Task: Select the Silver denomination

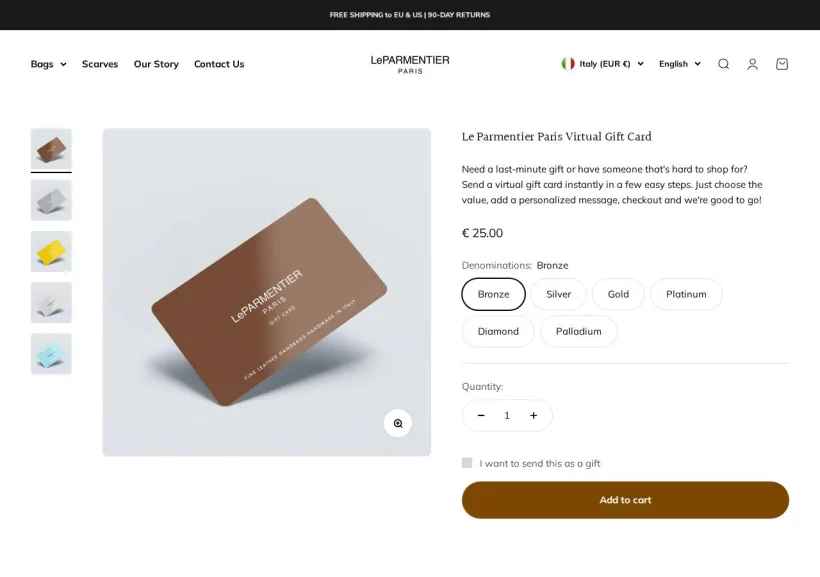Action: pos(559,294)
